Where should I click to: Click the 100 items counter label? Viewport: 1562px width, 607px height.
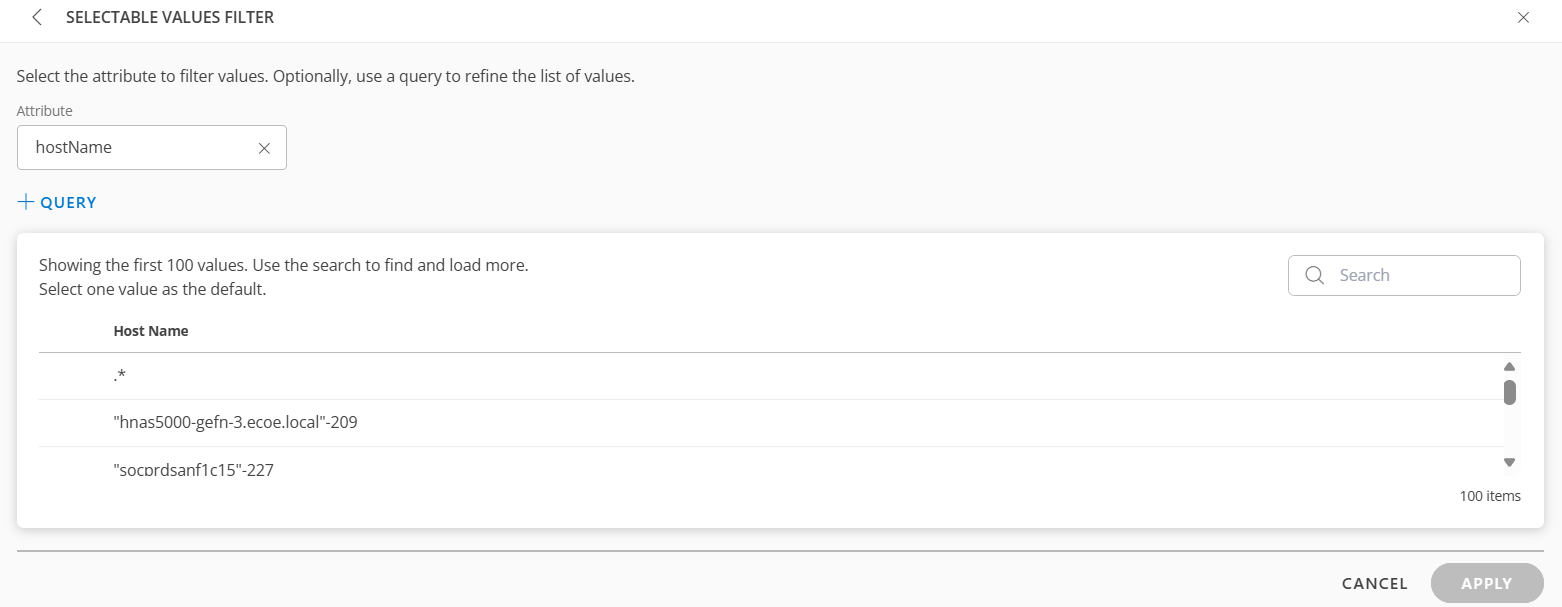click(1489, 495)
